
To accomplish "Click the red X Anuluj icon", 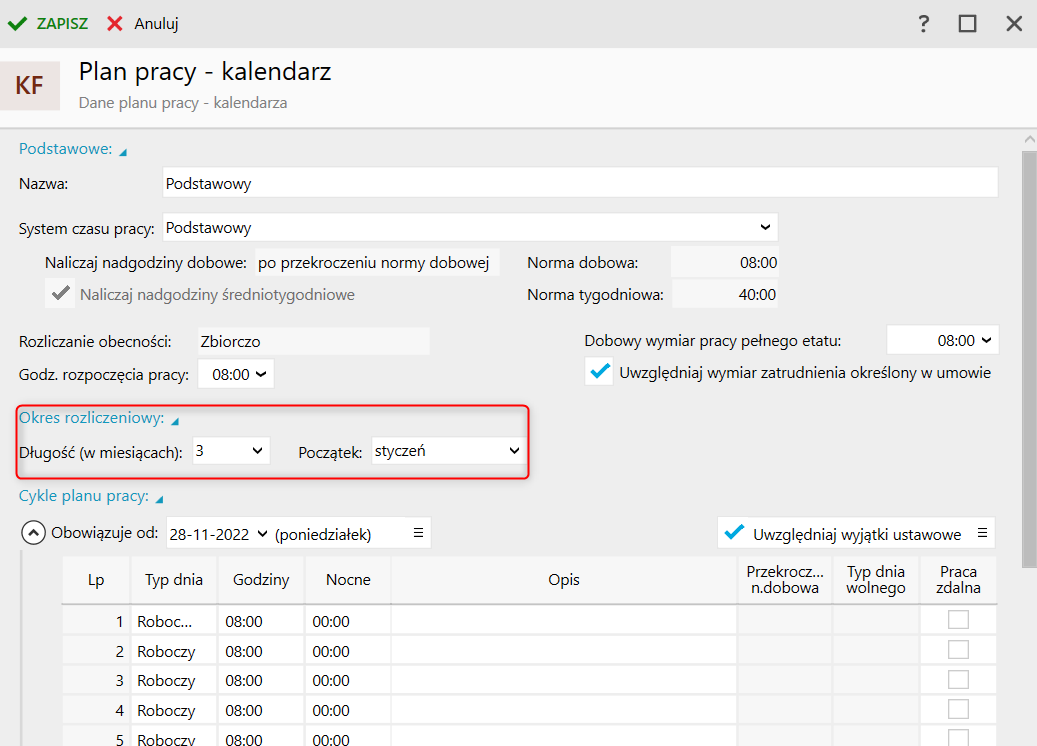I will pyautogui.click(x=115, y=23).
